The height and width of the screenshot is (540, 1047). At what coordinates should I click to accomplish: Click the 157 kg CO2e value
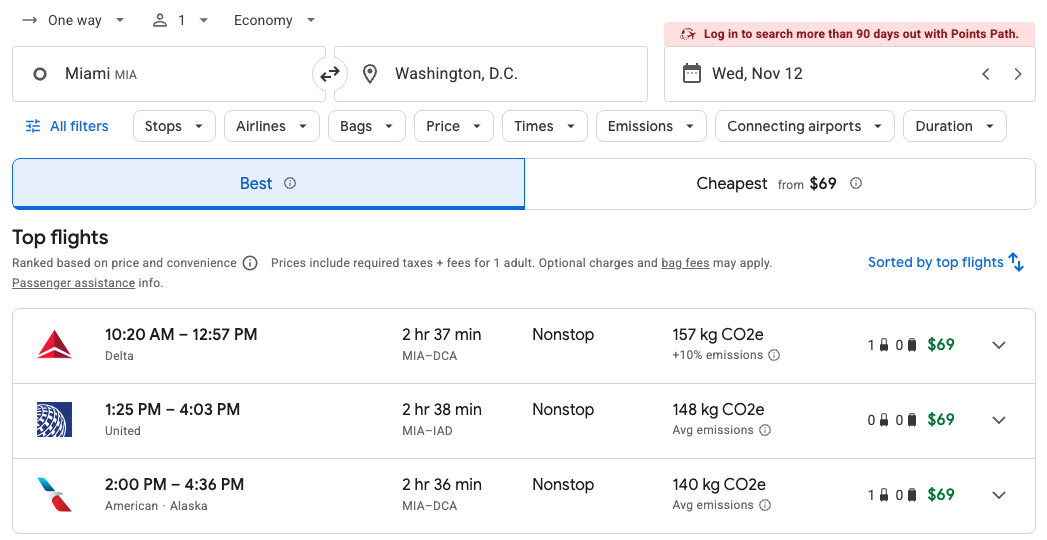pyautogui.click(x=718, y=335)
